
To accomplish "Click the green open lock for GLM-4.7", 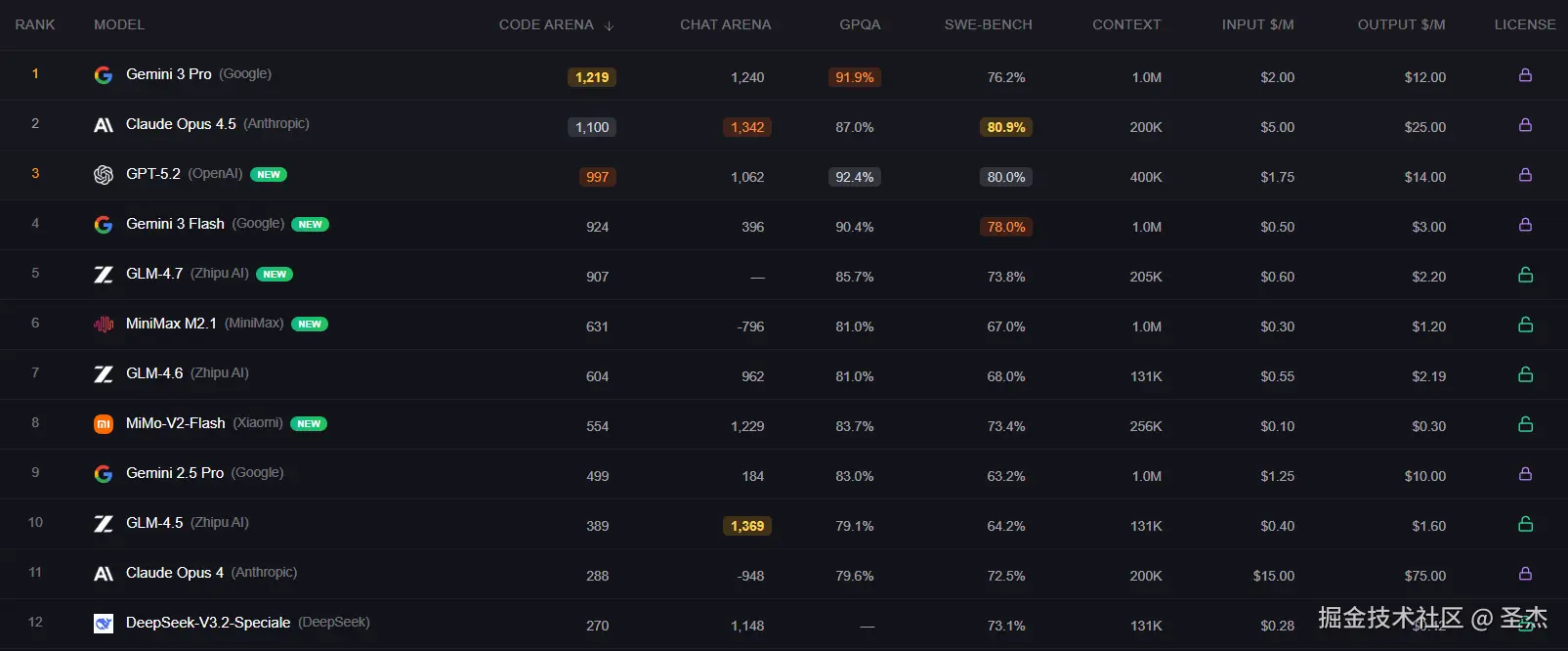I will (x=1525, y=275).
